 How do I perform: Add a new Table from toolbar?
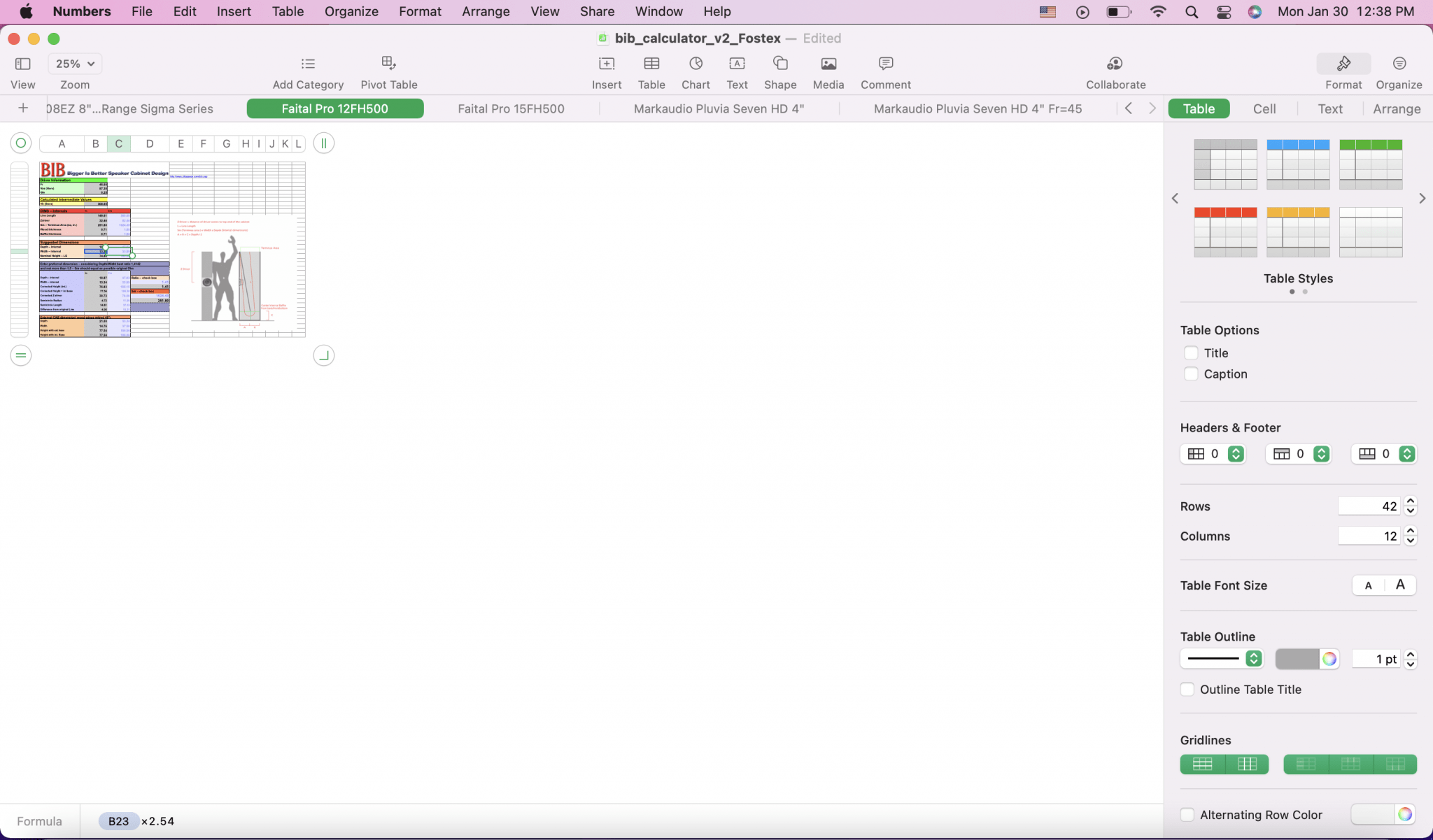point(651,64)
